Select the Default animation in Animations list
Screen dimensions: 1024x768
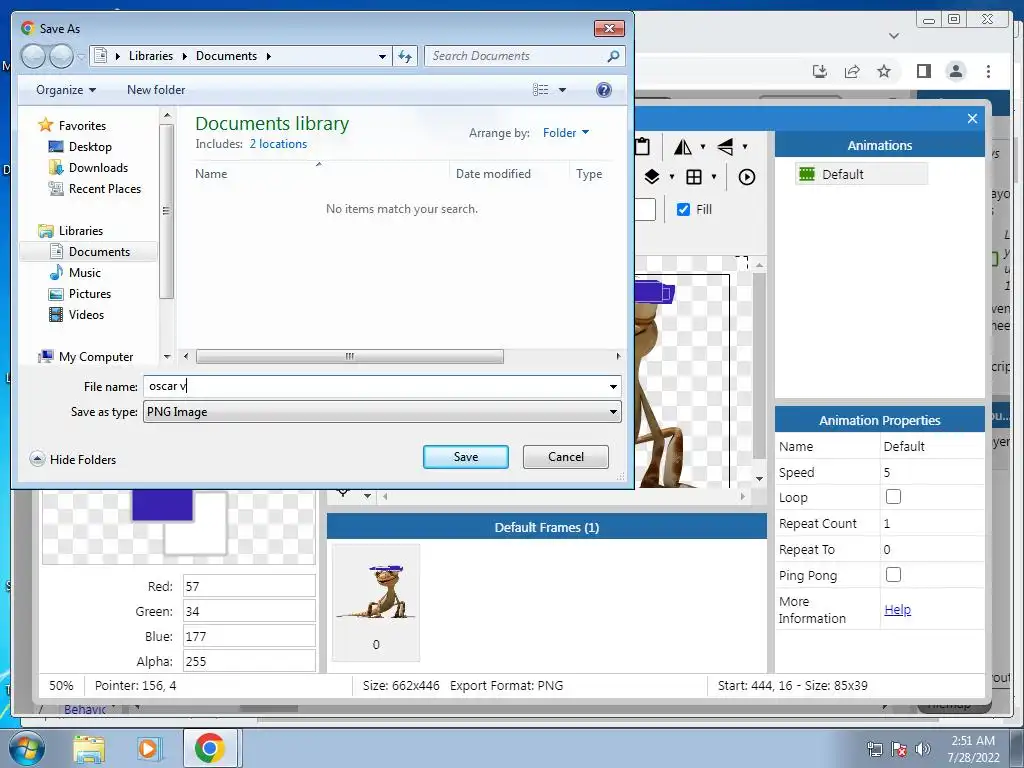(x=861, y=174)
